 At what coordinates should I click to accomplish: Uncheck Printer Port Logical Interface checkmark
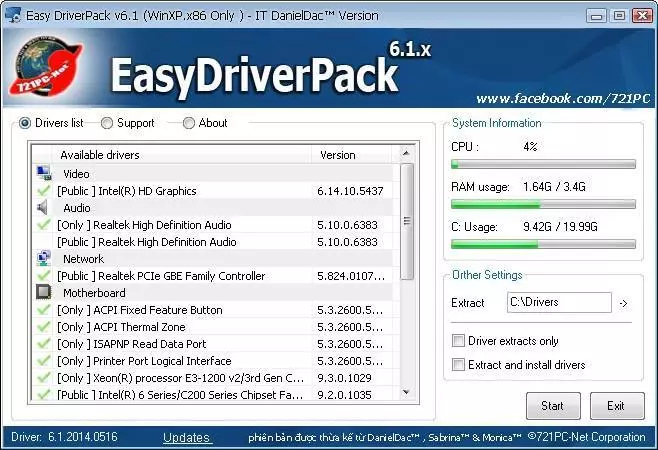coord(43,361)
